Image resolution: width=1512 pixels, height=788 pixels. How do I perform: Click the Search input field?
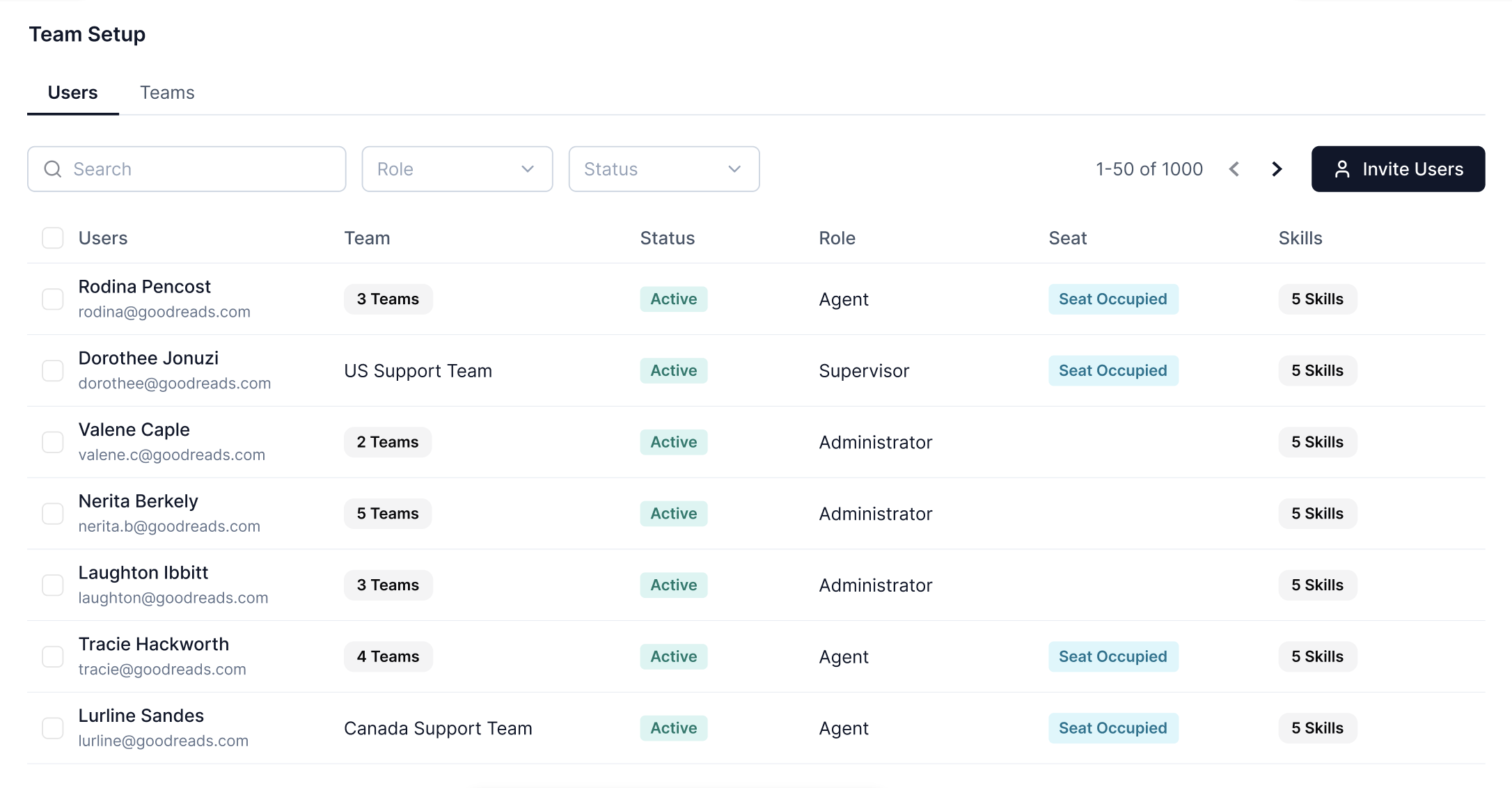pos(202,169)
